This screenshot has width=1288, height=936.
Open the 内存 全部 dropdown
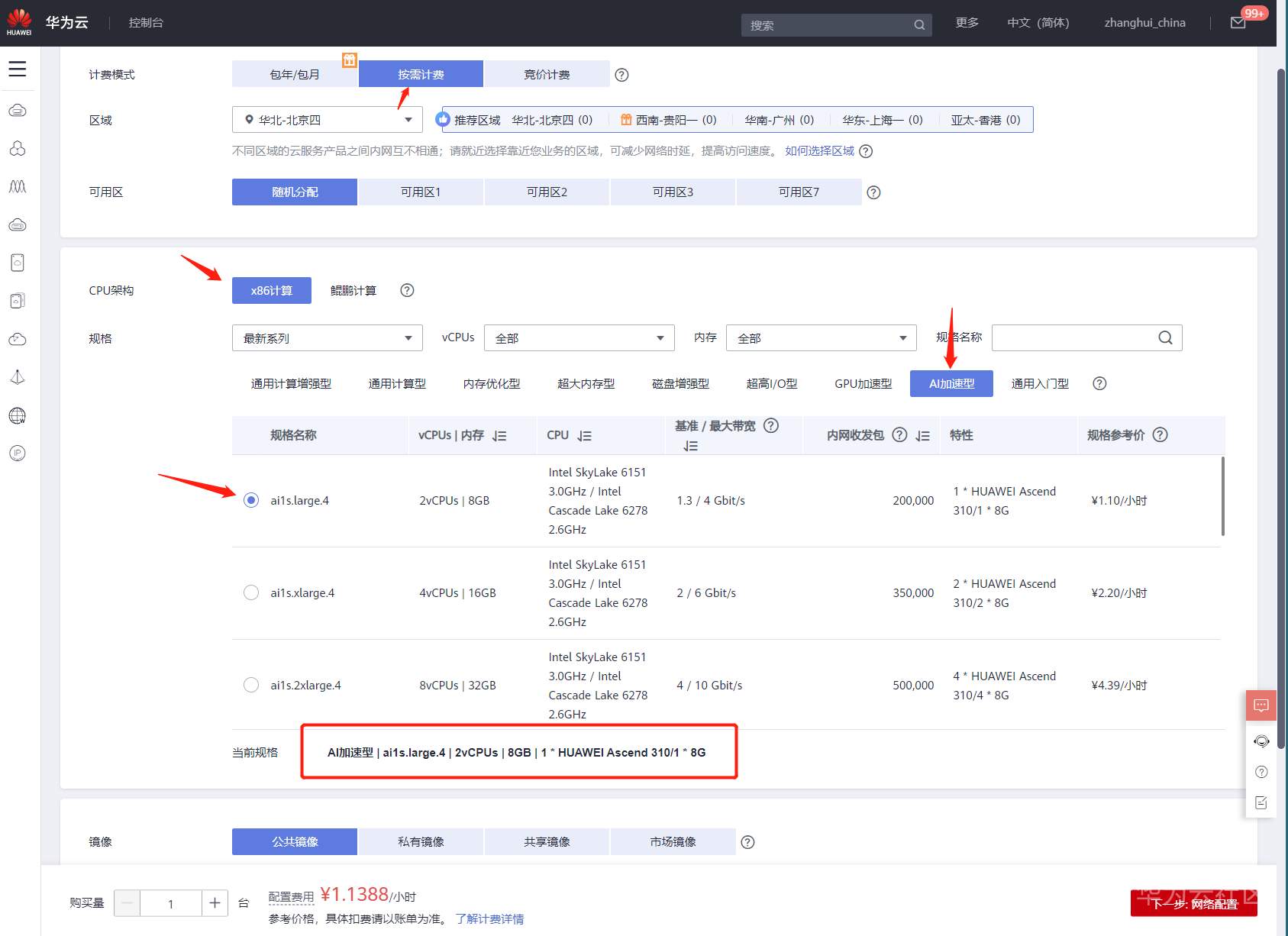coord(821,337)
